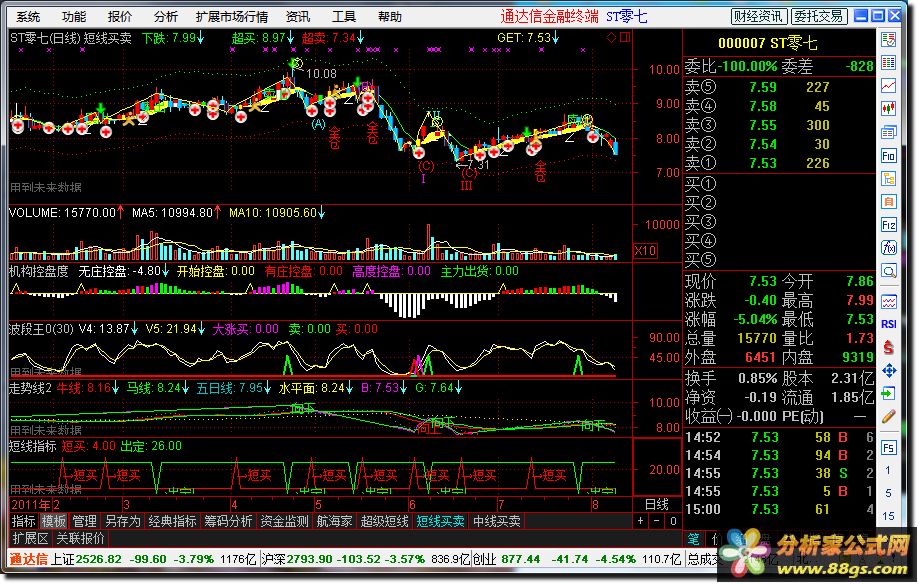Click the X10 volume scale box
The image size is (919, 584).
645,251
